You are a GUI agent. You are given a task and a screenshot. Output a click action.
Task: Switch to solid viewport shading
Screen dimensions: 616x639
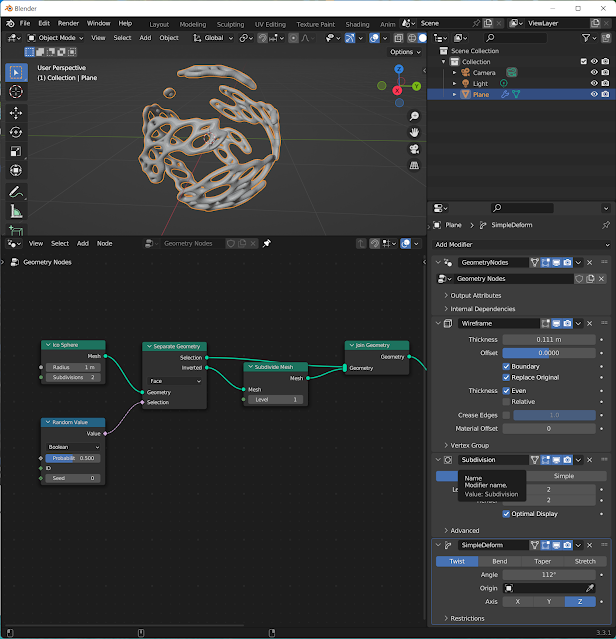pos(423,38)
